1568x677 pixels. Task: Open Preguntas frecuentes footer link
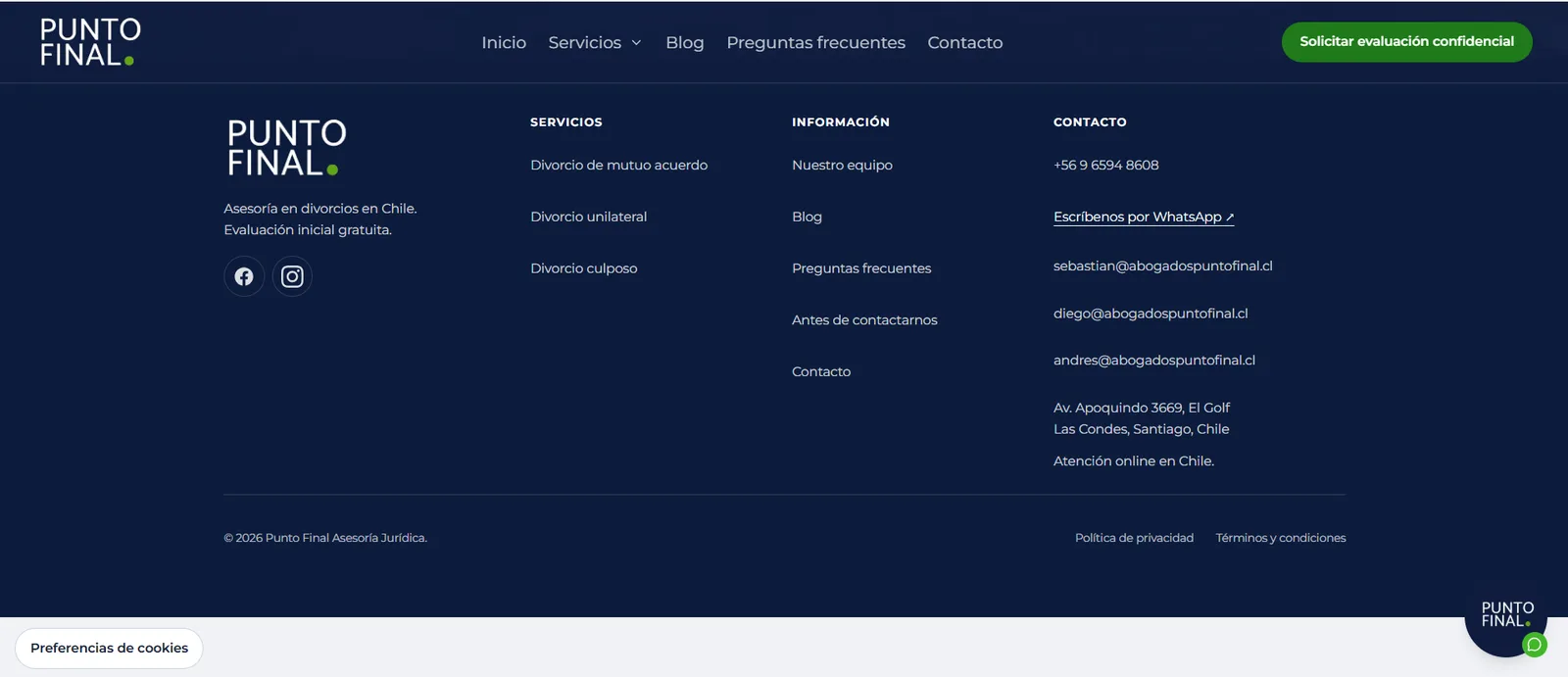(861, 268)
